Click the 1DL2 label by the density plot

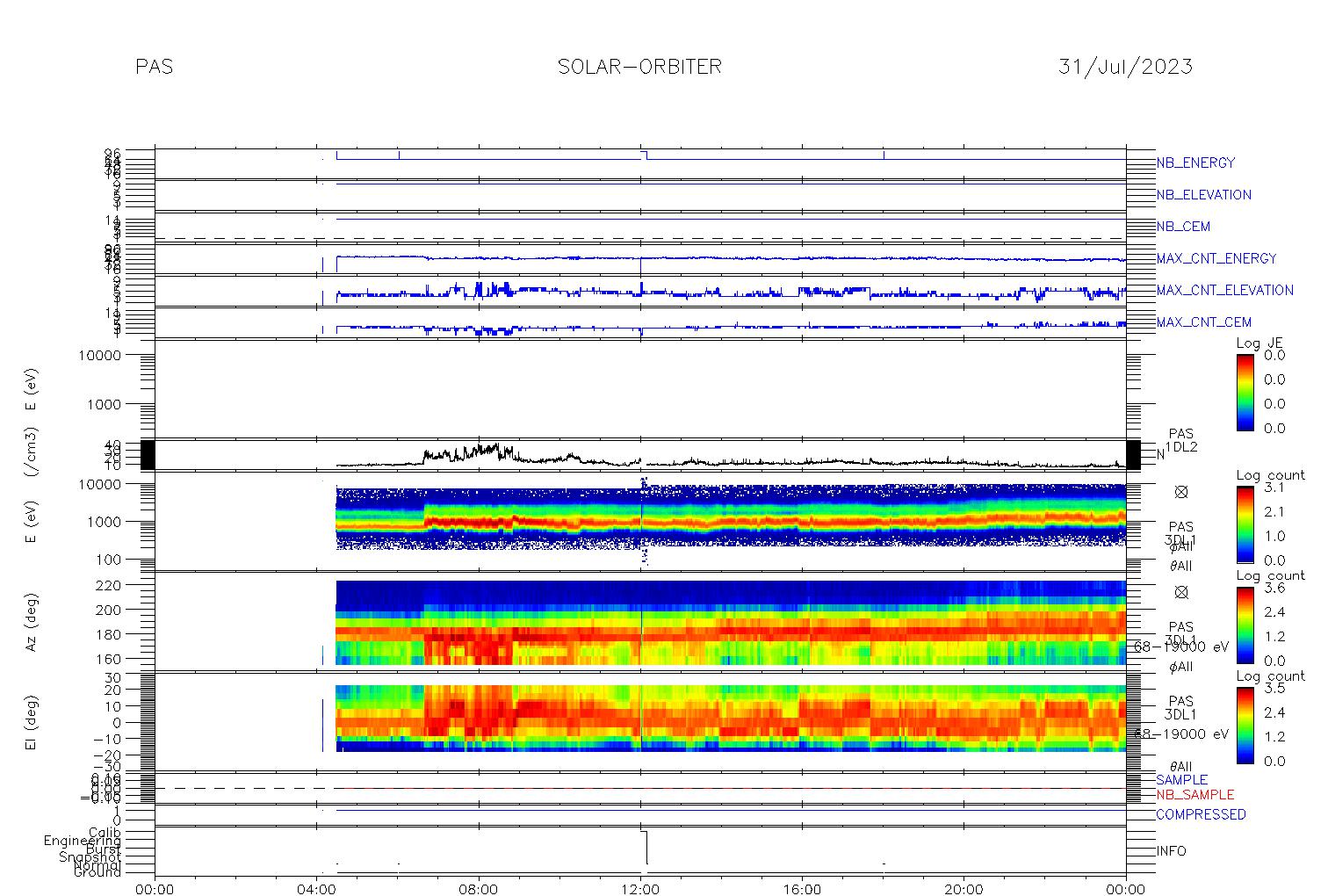point(1181,447)
